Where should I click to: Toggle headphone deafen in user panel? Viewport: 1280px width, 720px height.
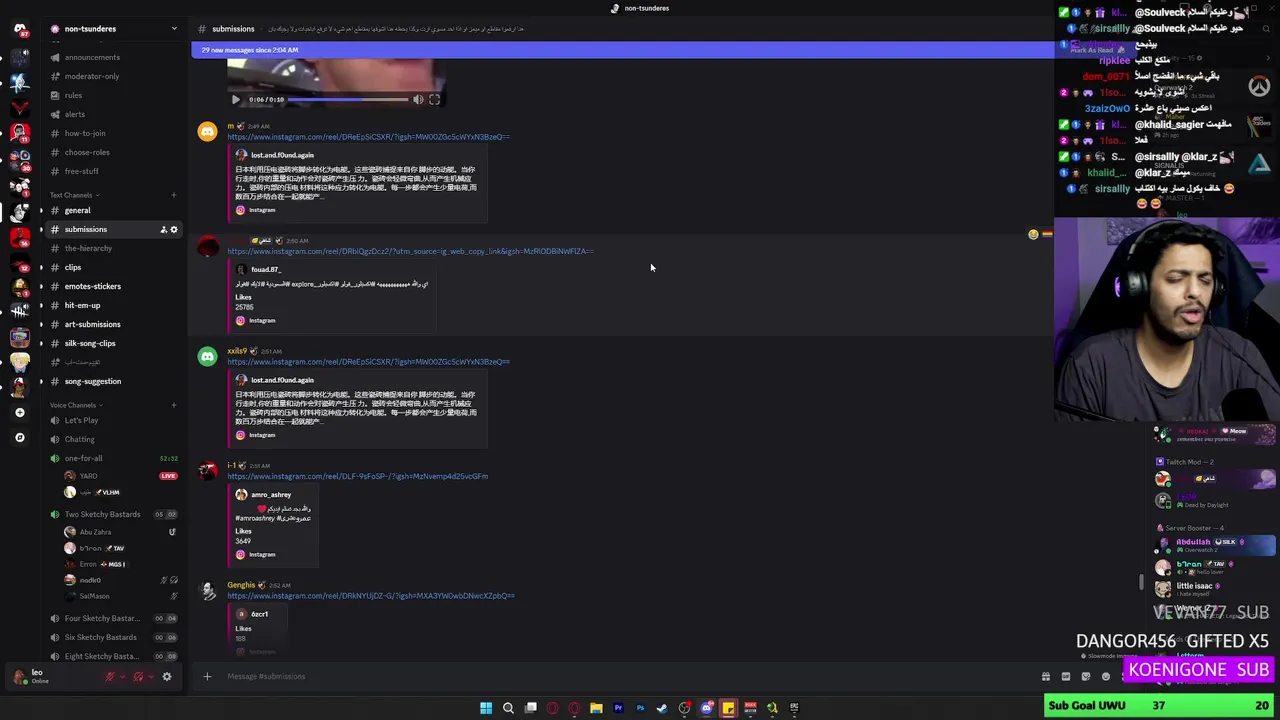138,677
